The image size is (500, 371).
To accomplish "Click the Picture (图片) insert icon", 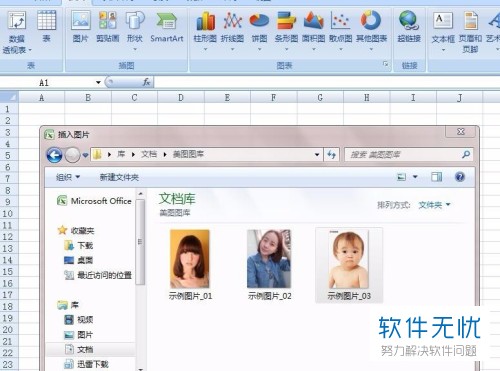I will coord(80,27).
